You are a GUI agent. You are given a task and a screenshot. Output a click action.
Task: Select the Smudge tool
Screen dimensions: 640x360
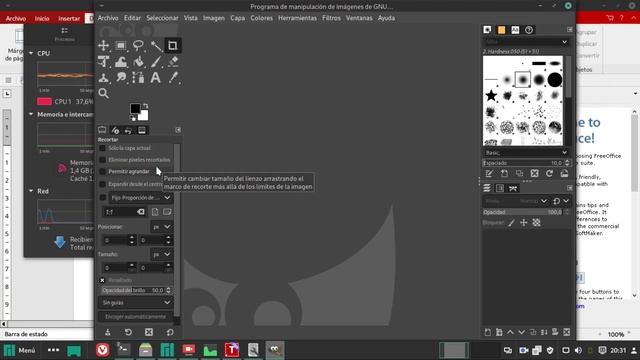[121, 78]
